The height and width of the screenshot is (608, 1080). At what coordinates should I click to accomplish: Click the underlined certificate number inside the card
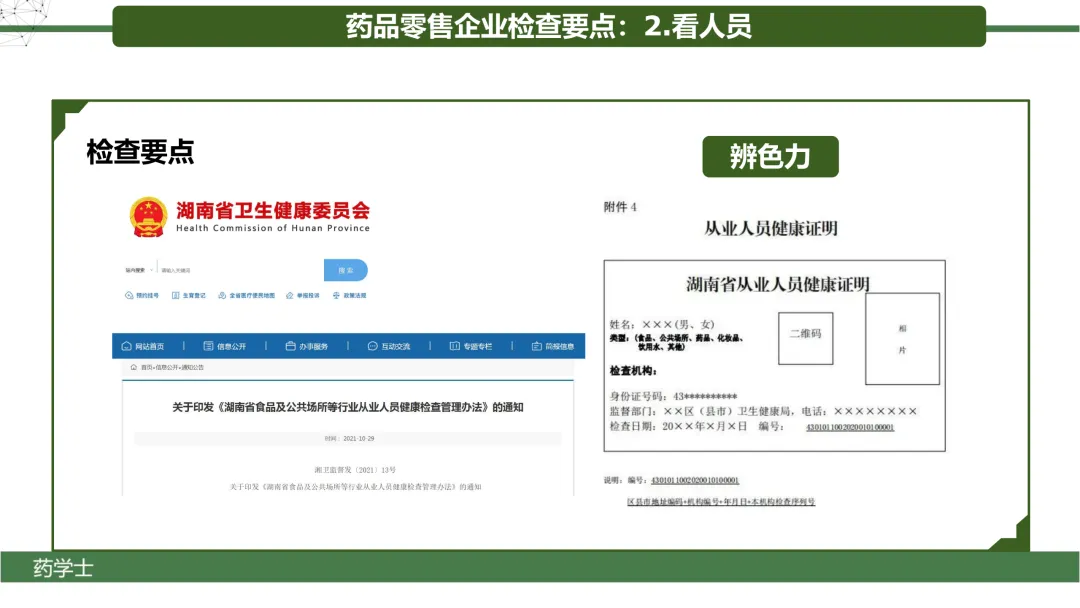[850, 428]
